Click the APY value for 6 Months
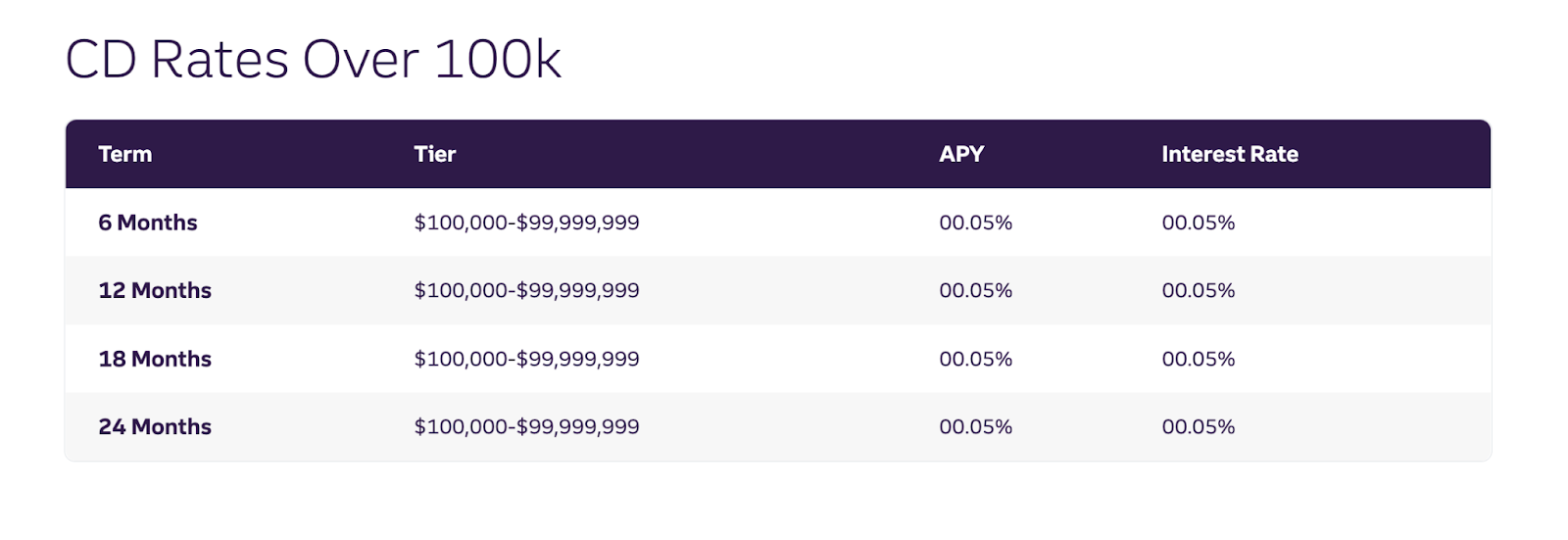 coord(975,222)
